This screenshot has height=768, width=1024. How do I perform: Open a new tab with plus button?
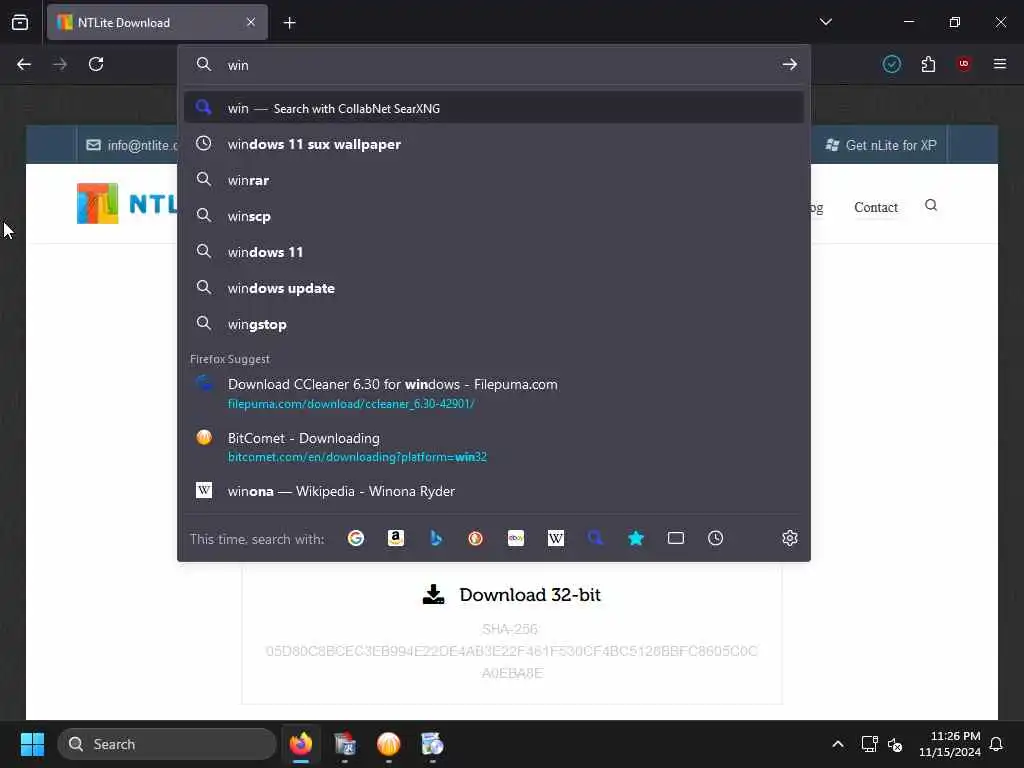click(289, 23)
